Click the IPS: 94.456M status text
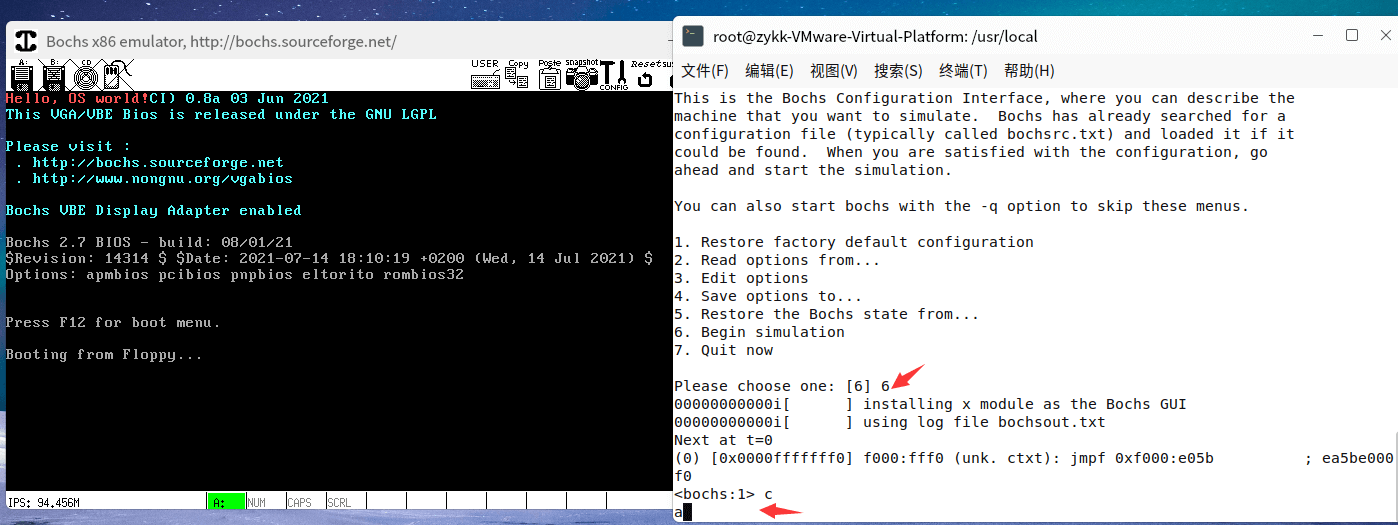1398x525 pixels. click(44, 502)
